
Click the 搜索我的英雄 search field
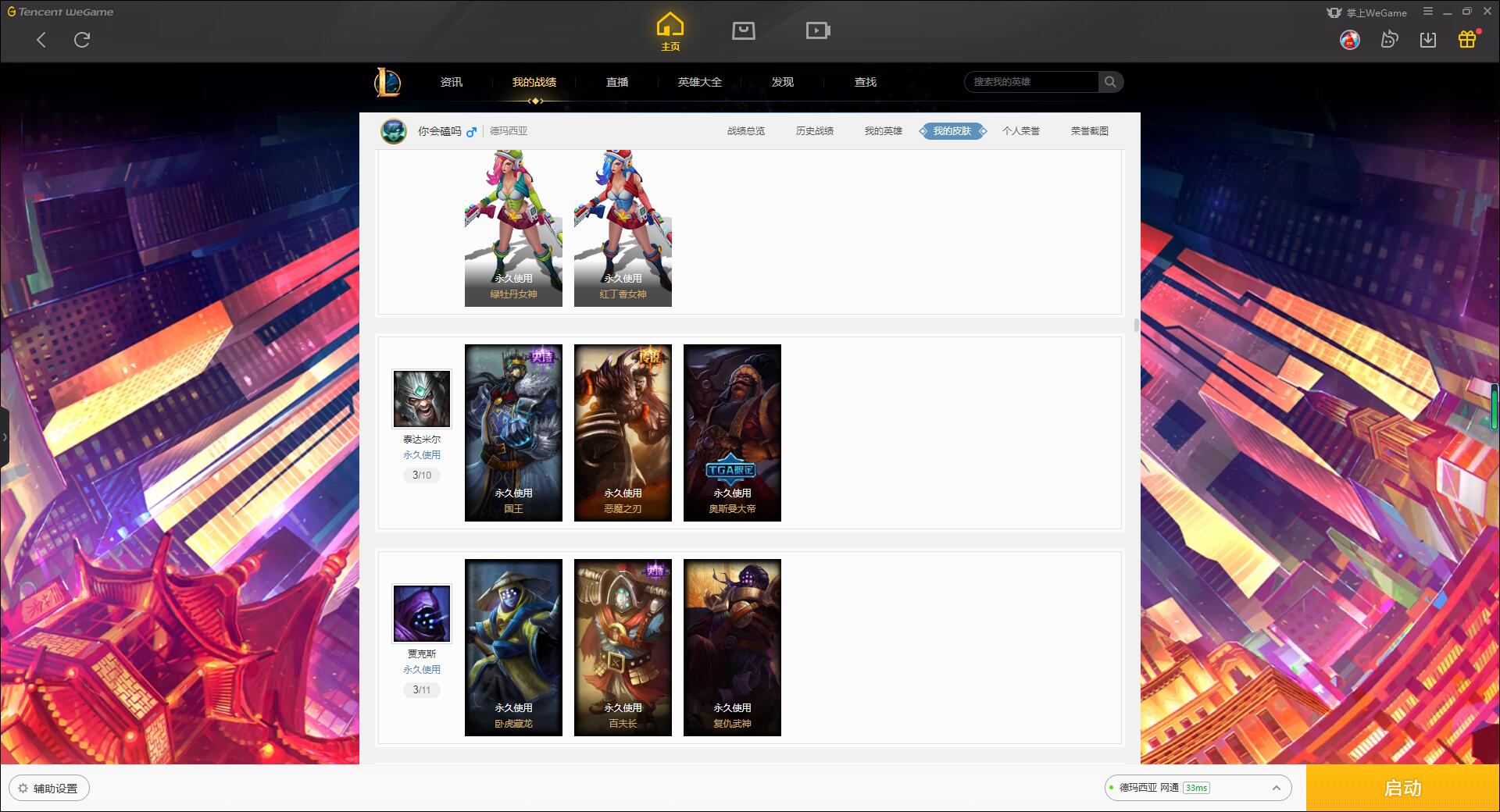pos(1032,82)
